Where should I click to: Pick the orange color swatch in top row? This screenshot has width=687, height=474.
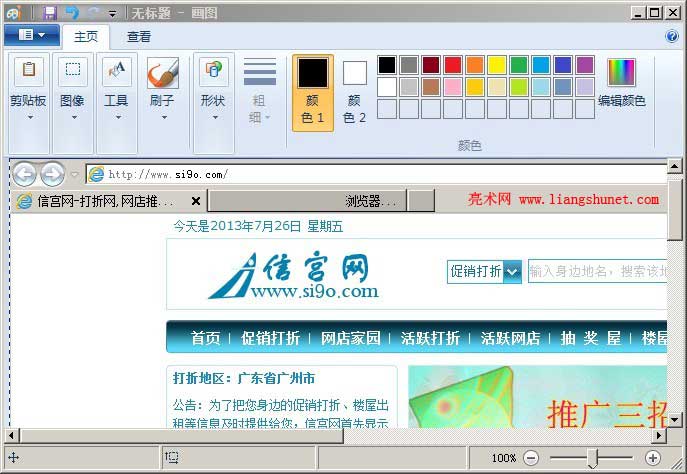tap(475, 65)
